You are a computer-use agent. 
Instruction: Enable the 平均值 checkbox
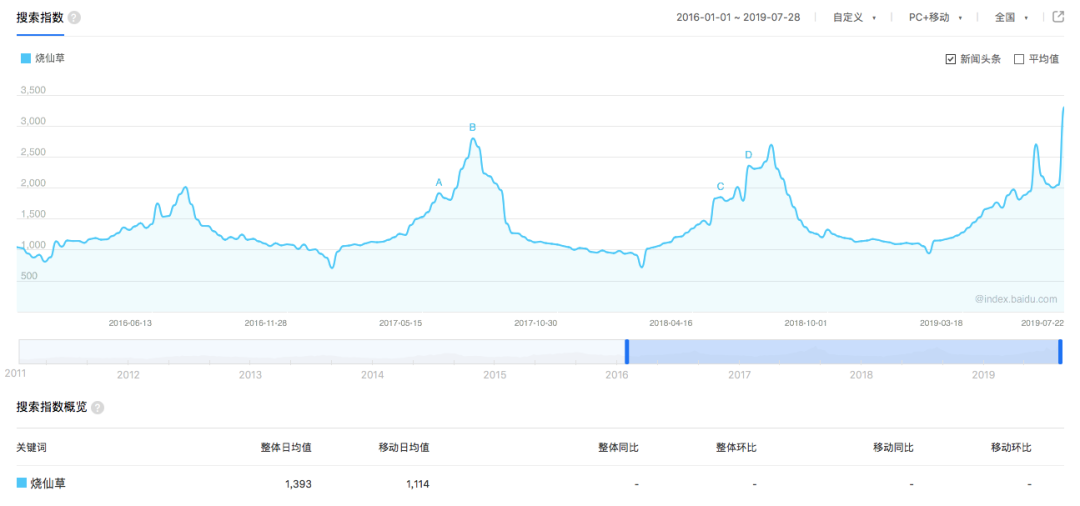click(1019, 59)
